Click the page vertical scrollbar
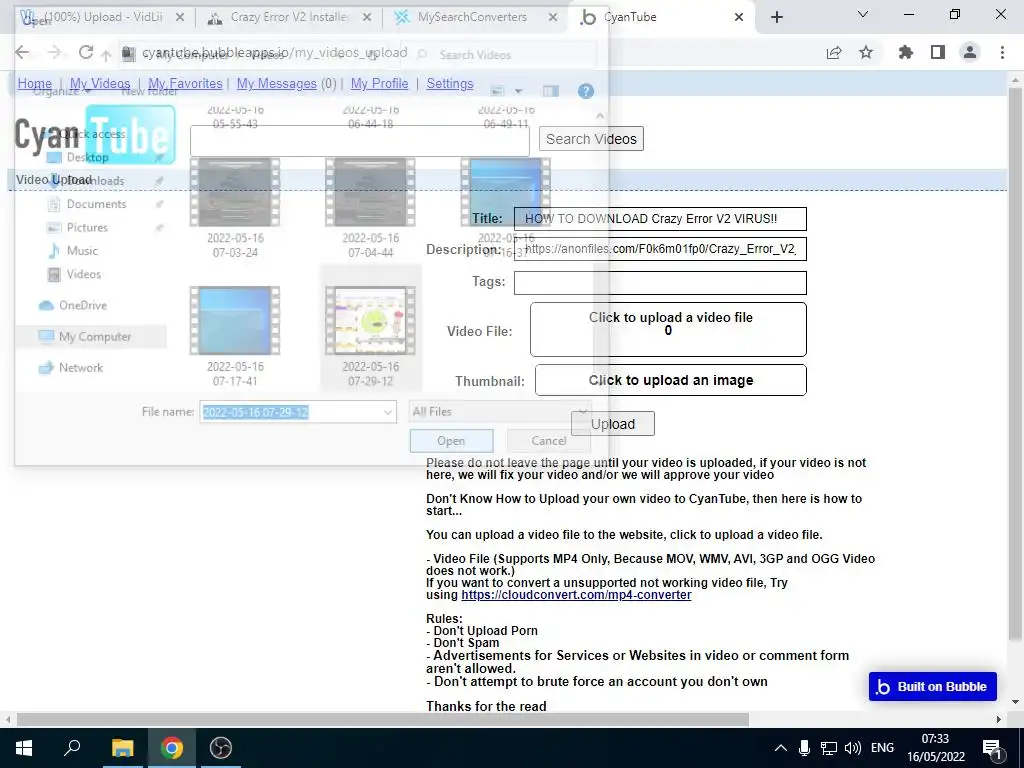 pos(1015,362)
